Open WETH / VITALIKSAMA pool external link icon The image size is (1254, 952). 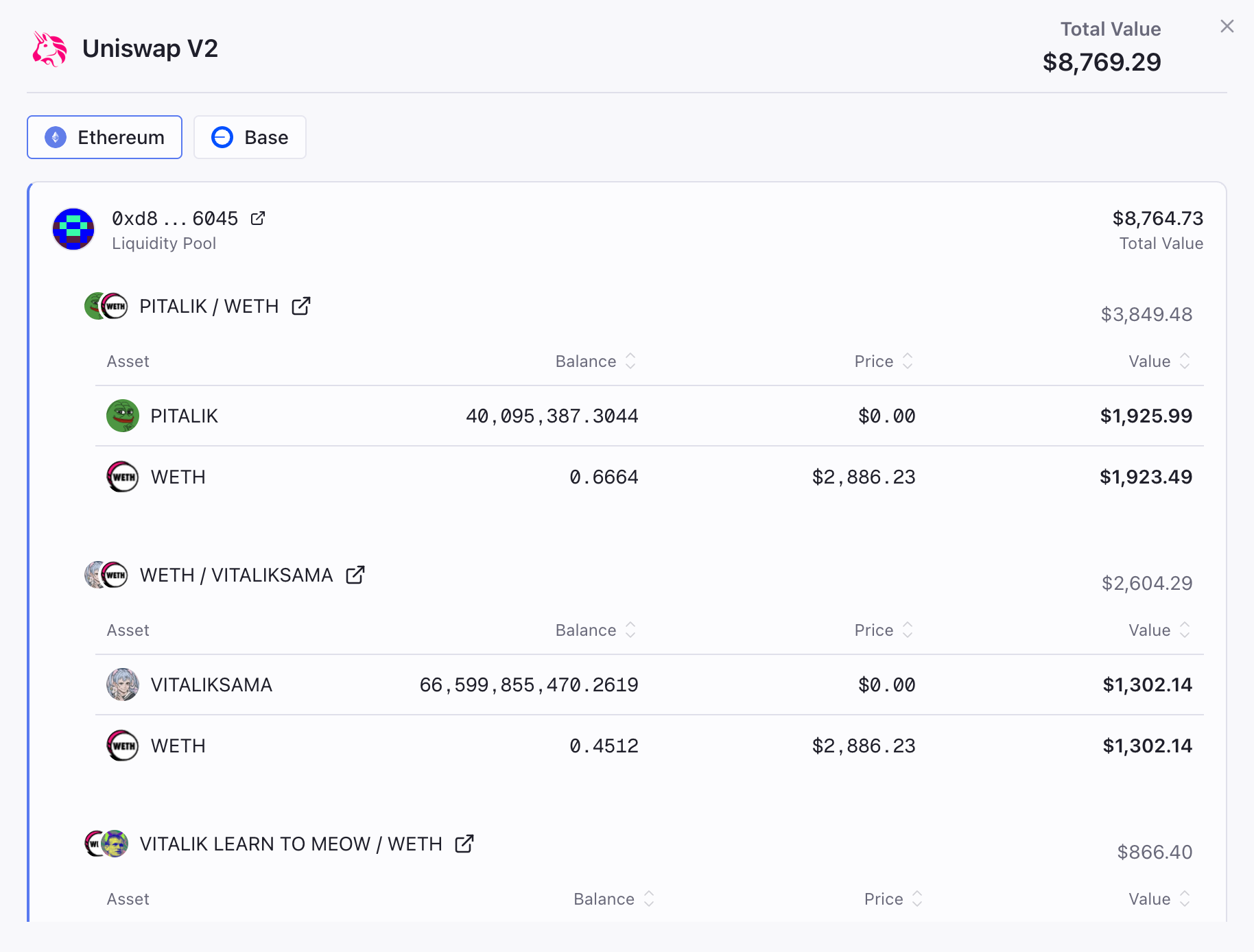click(x=355, y=575)
